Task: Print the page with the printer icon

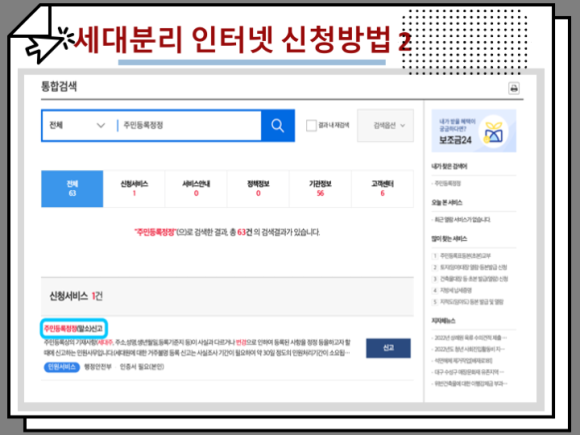Action: (x=514, y=88)
